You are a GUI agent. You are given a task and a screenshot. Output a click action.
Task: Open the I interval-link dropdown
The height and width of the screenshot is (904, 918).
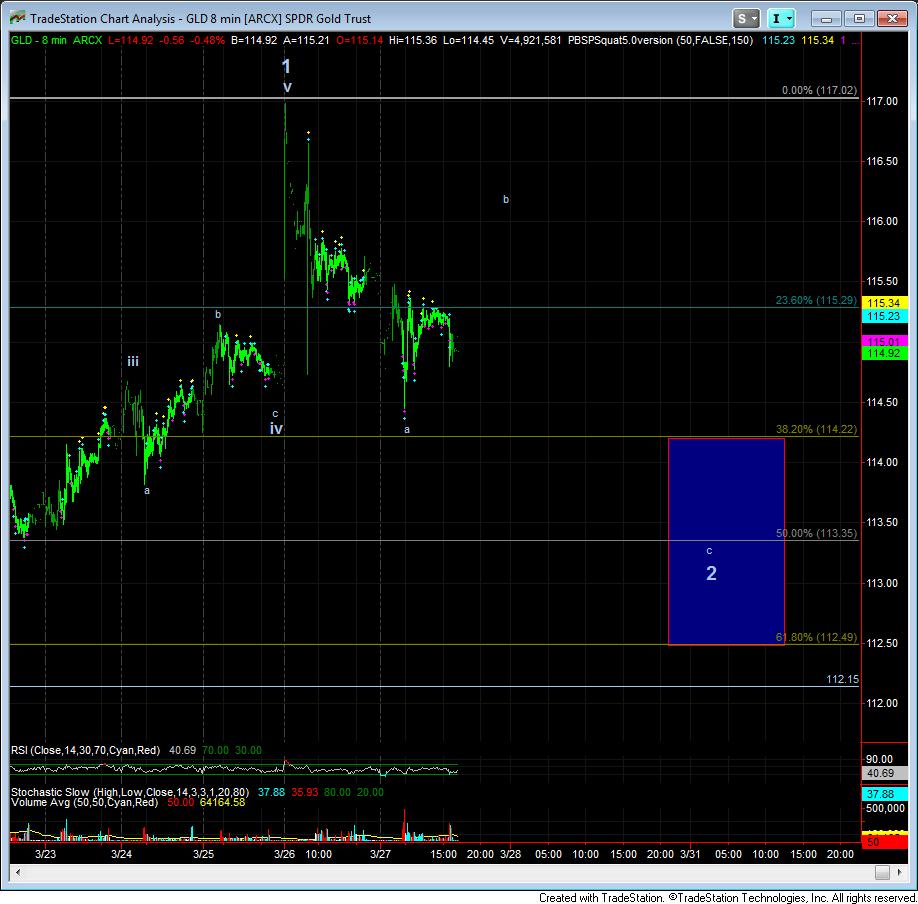coord(780,19)
